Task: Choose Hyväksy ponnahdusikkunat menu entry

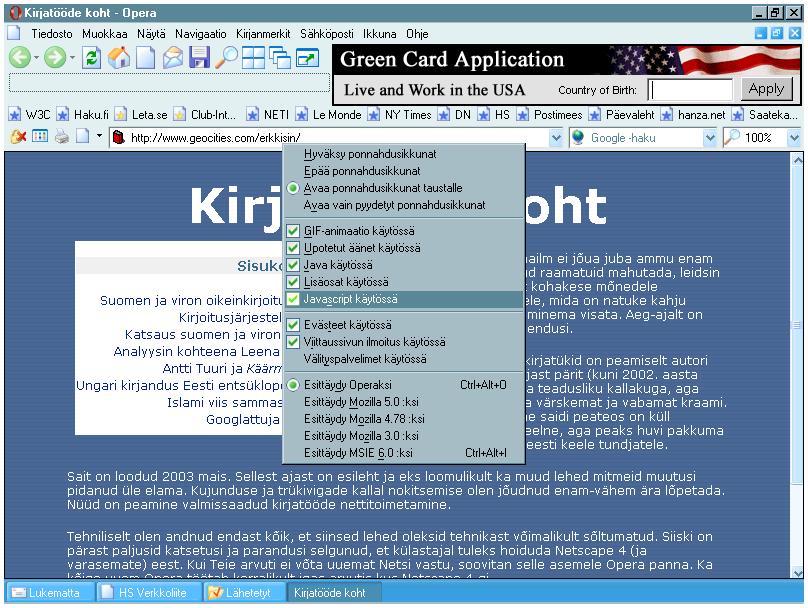Action: point(404,154)
